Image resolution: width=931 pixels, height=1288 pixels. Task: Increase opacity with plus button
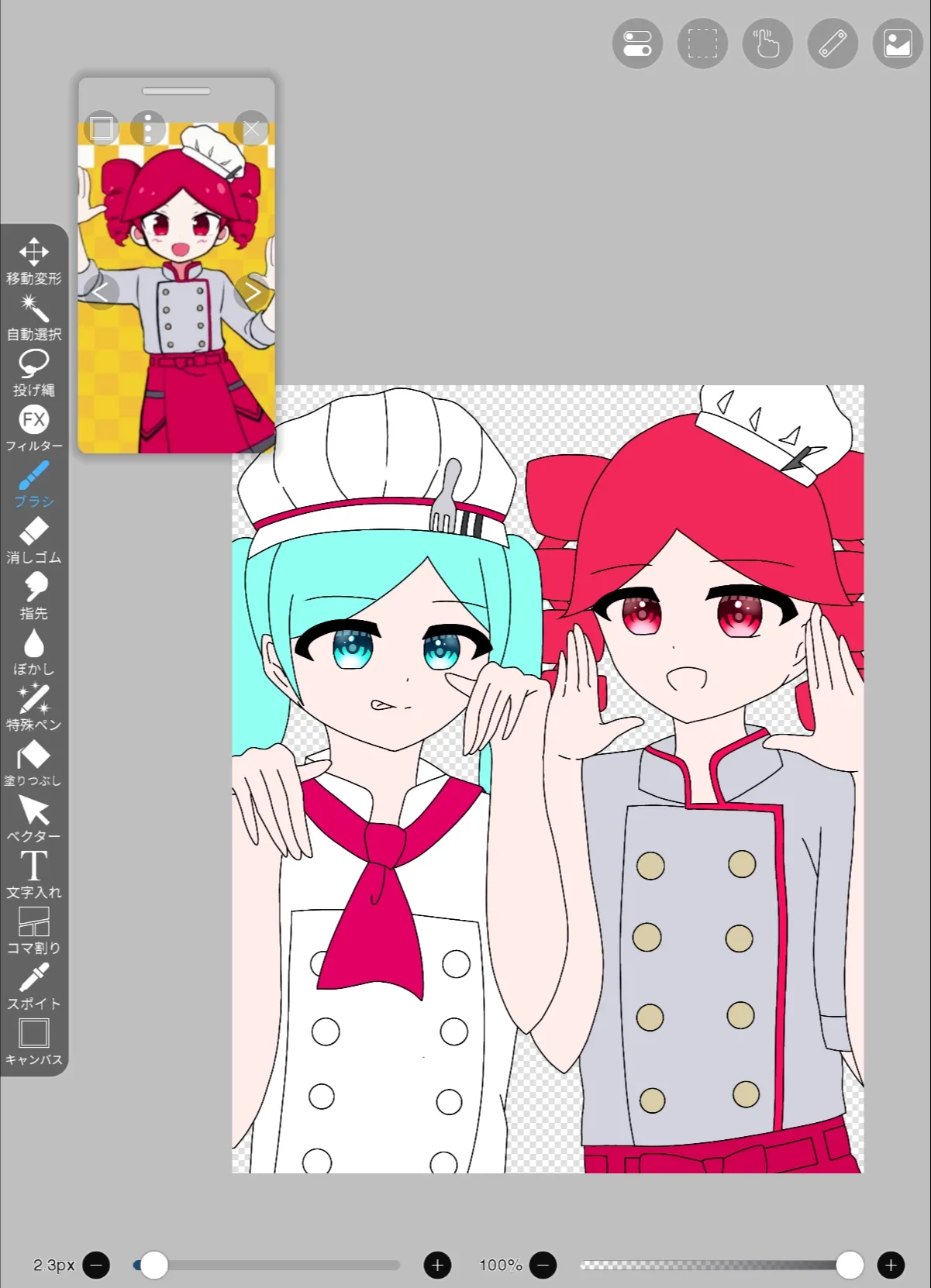pyautogui.click(x=891, y=1266)
